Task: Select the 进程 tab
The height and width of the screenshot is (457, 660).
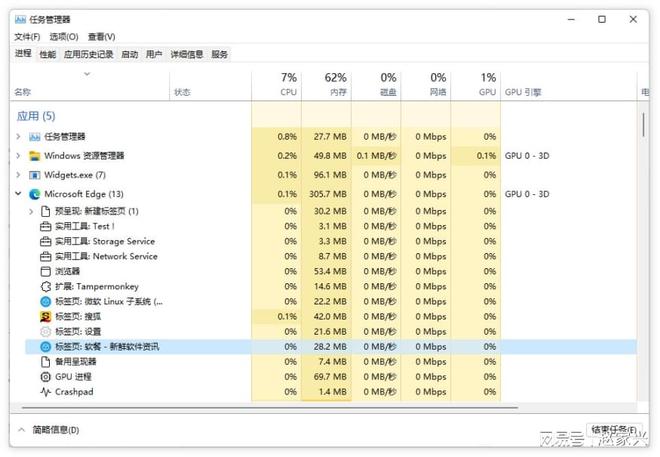Action: [x=23, y=53]
